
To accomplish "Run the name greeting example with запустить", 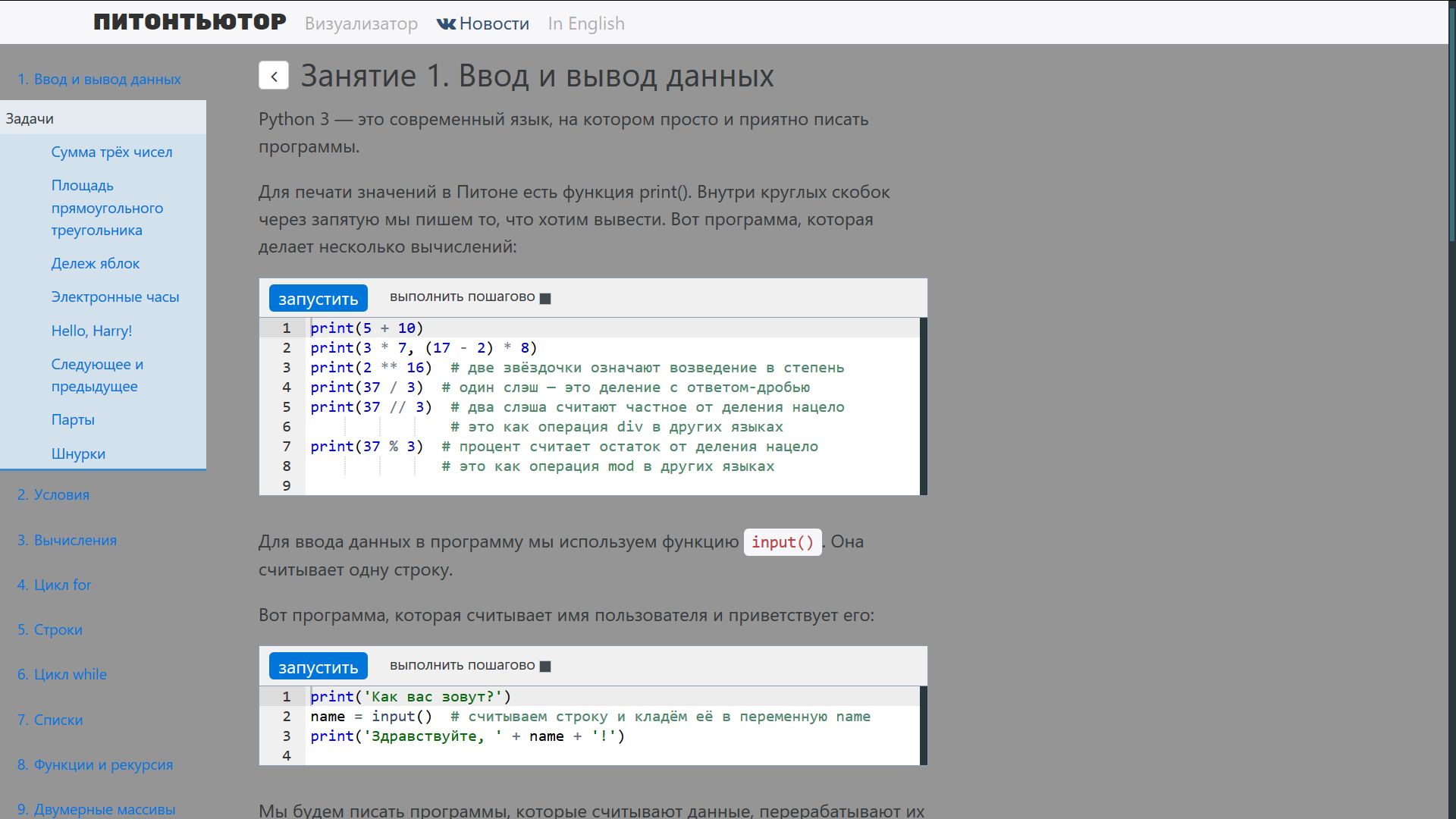I will tap(318, 667).
